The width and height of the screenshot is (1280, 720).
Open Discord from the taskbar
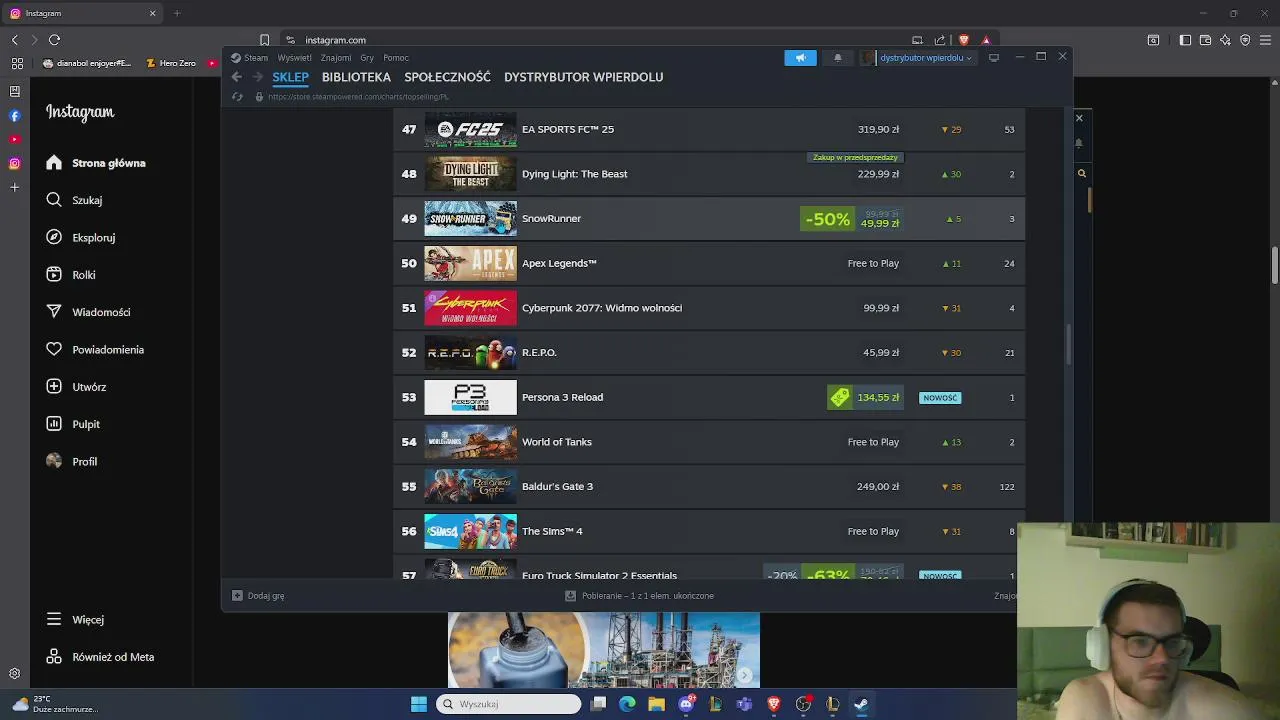[x=686, y=704]
